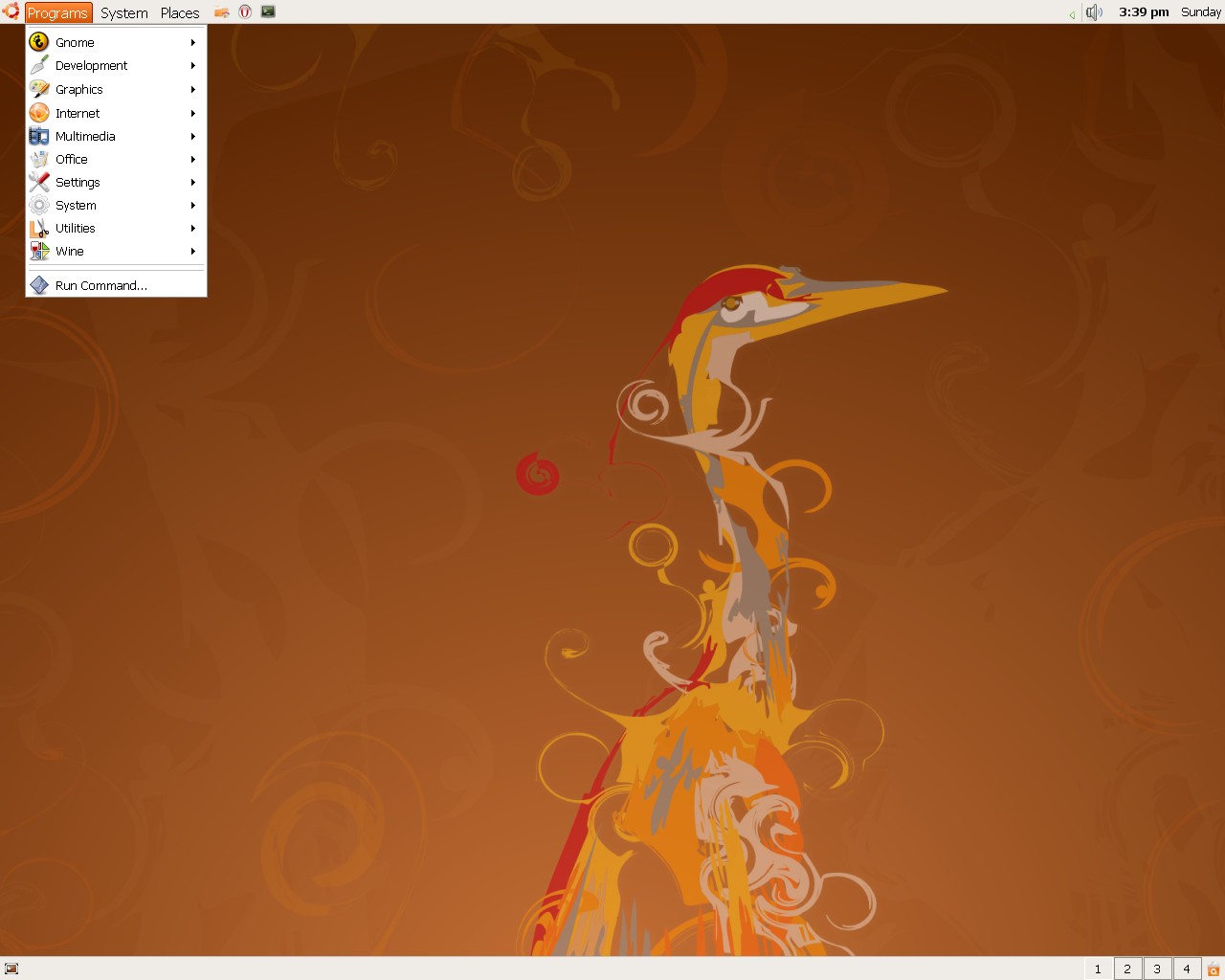Select the Graphics entry label

click(x=79, y=89)
